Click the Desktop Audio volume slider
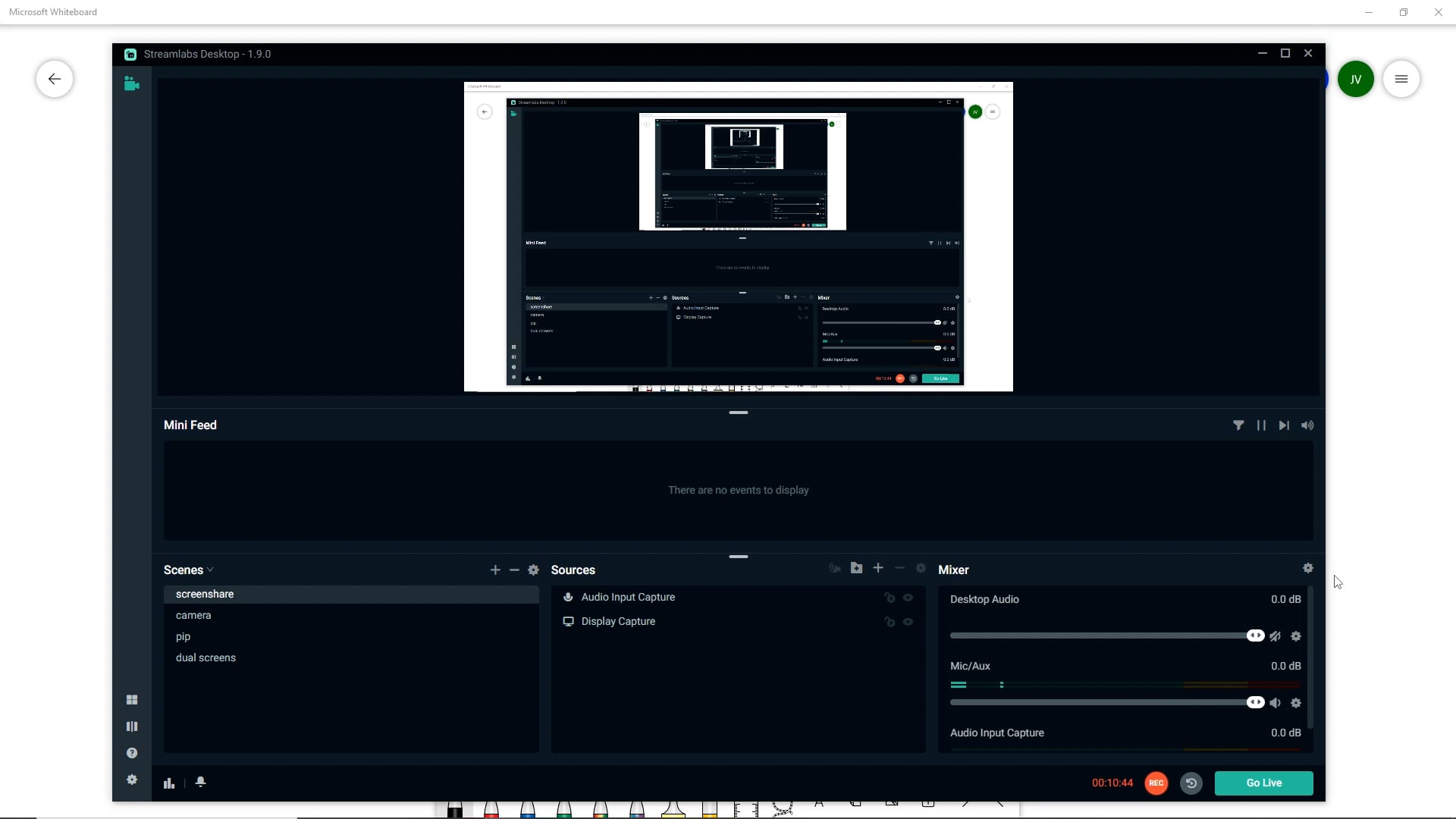Viewport: 1456px width, 819px height. (x=1106, y=636)
